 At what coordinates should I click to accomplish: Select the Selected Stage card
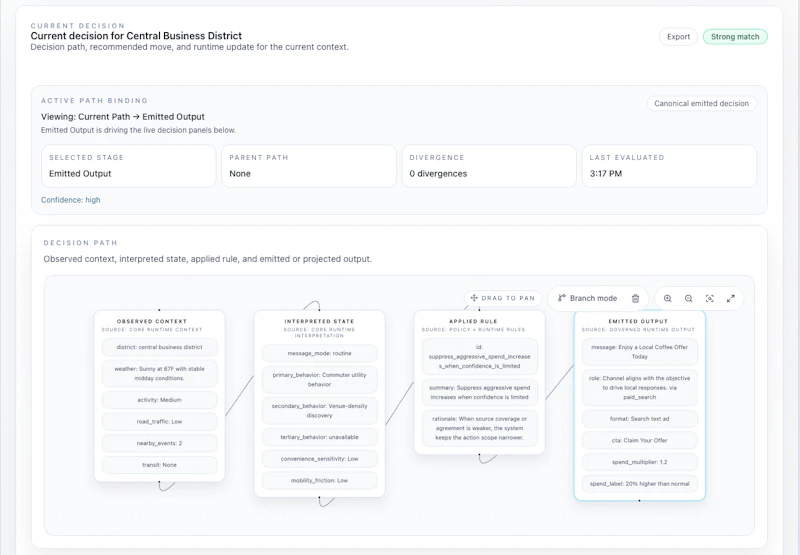(129, 166)
